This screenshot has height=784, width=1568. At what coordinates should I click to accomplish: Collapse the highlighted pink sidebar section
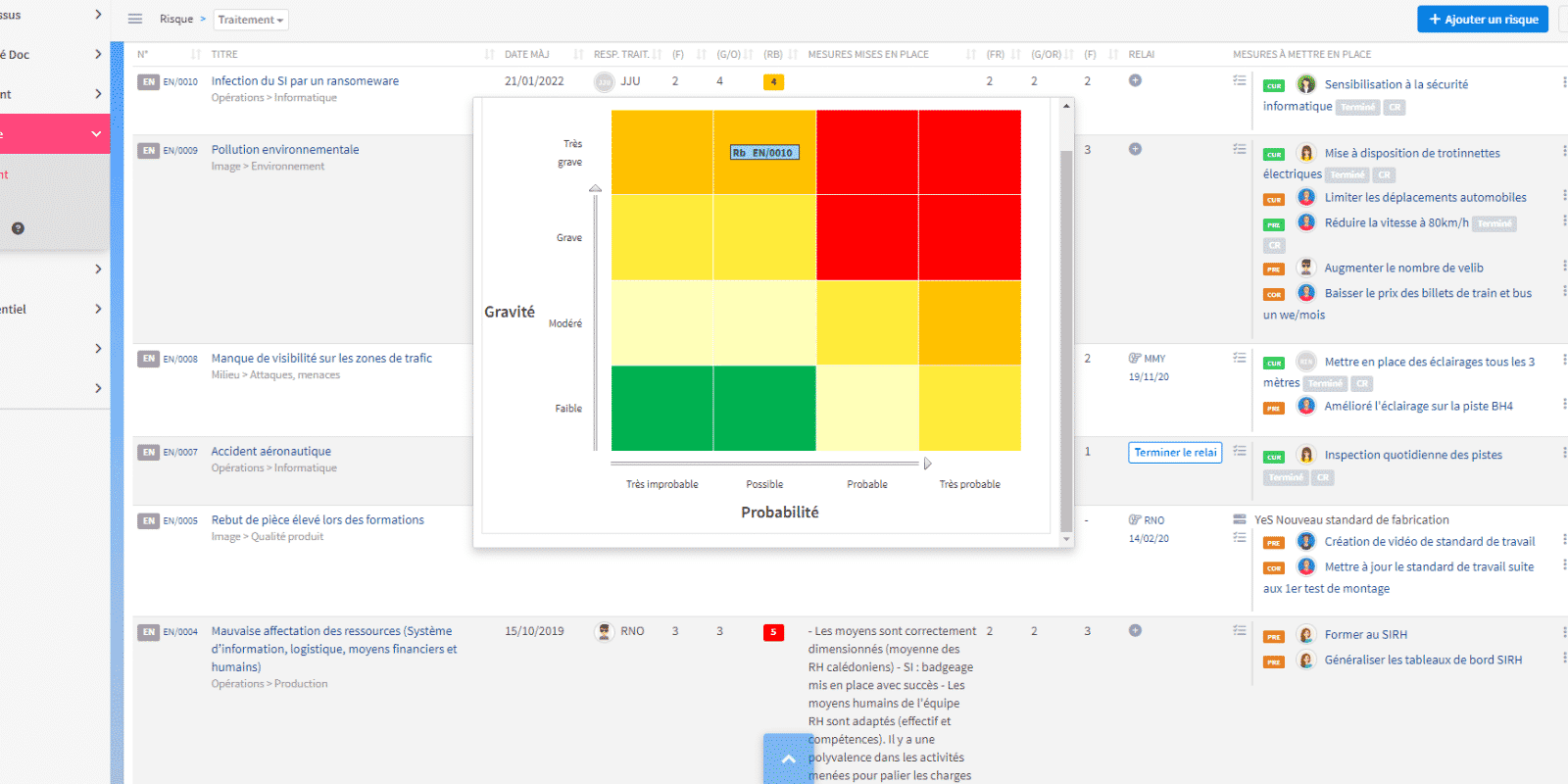96,134
